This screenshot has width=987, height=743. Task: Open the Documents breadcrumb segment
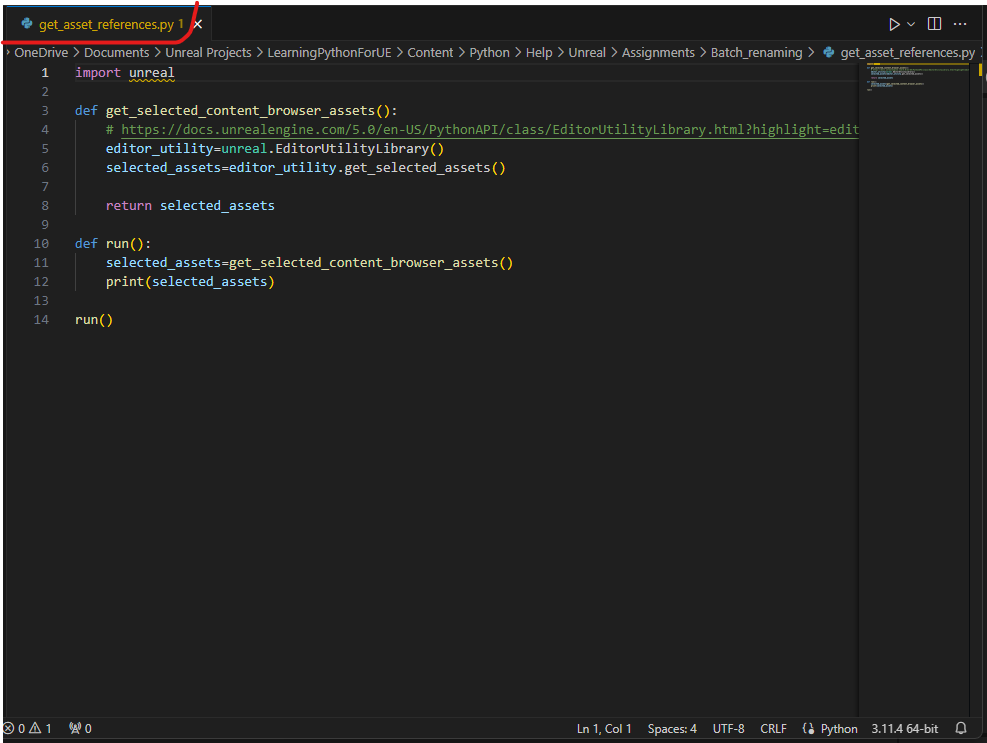click(x=116, y=53)
